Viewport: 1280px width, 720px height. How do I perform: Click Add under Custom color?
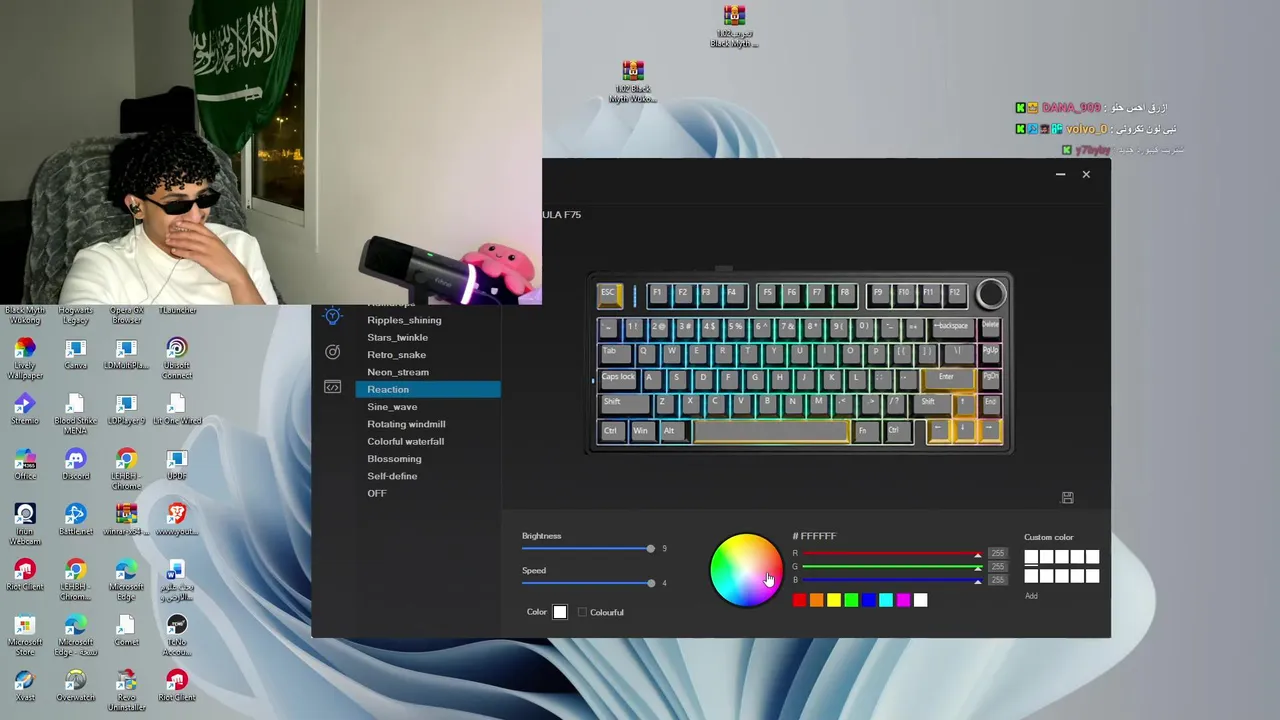tap(1031, 596)
